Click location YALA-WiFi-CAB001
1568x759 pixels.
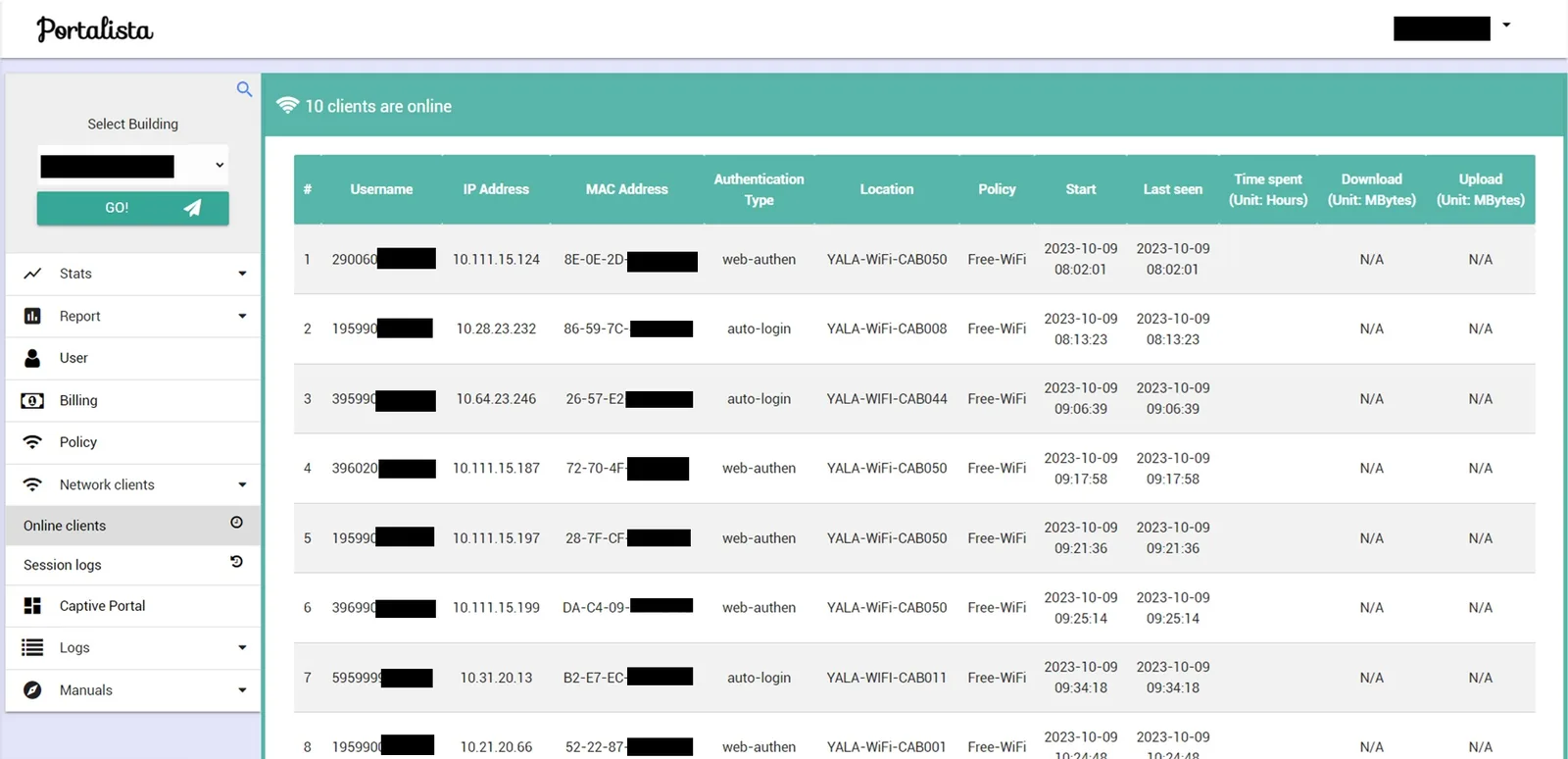(x=887, y=747)
